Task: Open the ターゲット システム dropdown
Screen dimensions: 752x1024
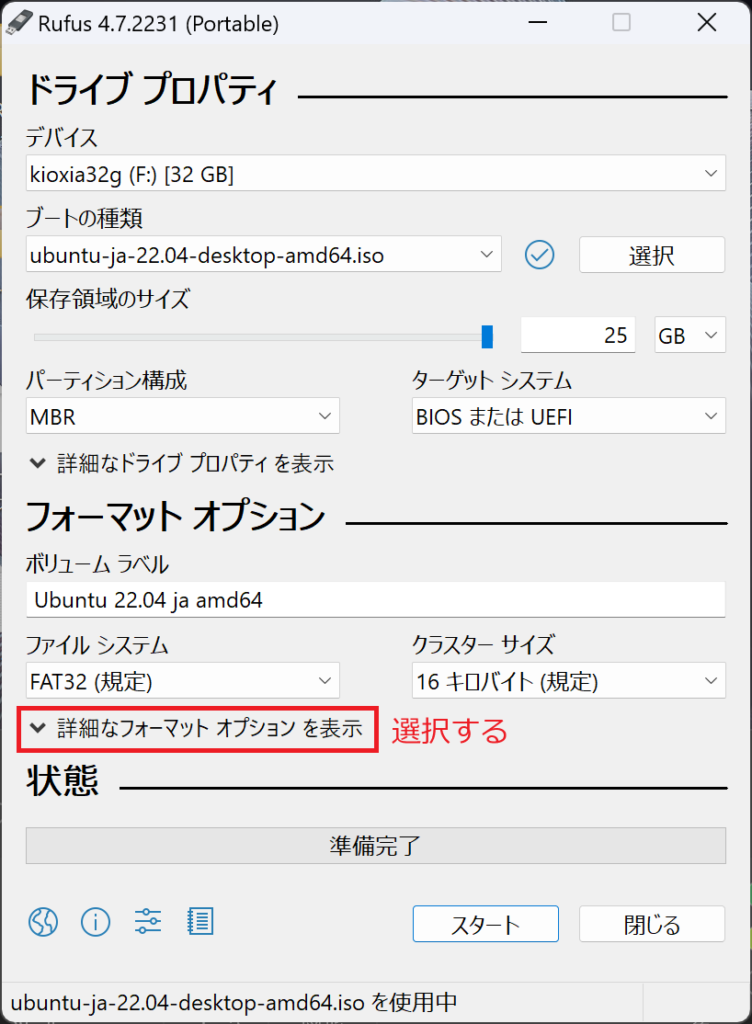Action: pos(569,416)
